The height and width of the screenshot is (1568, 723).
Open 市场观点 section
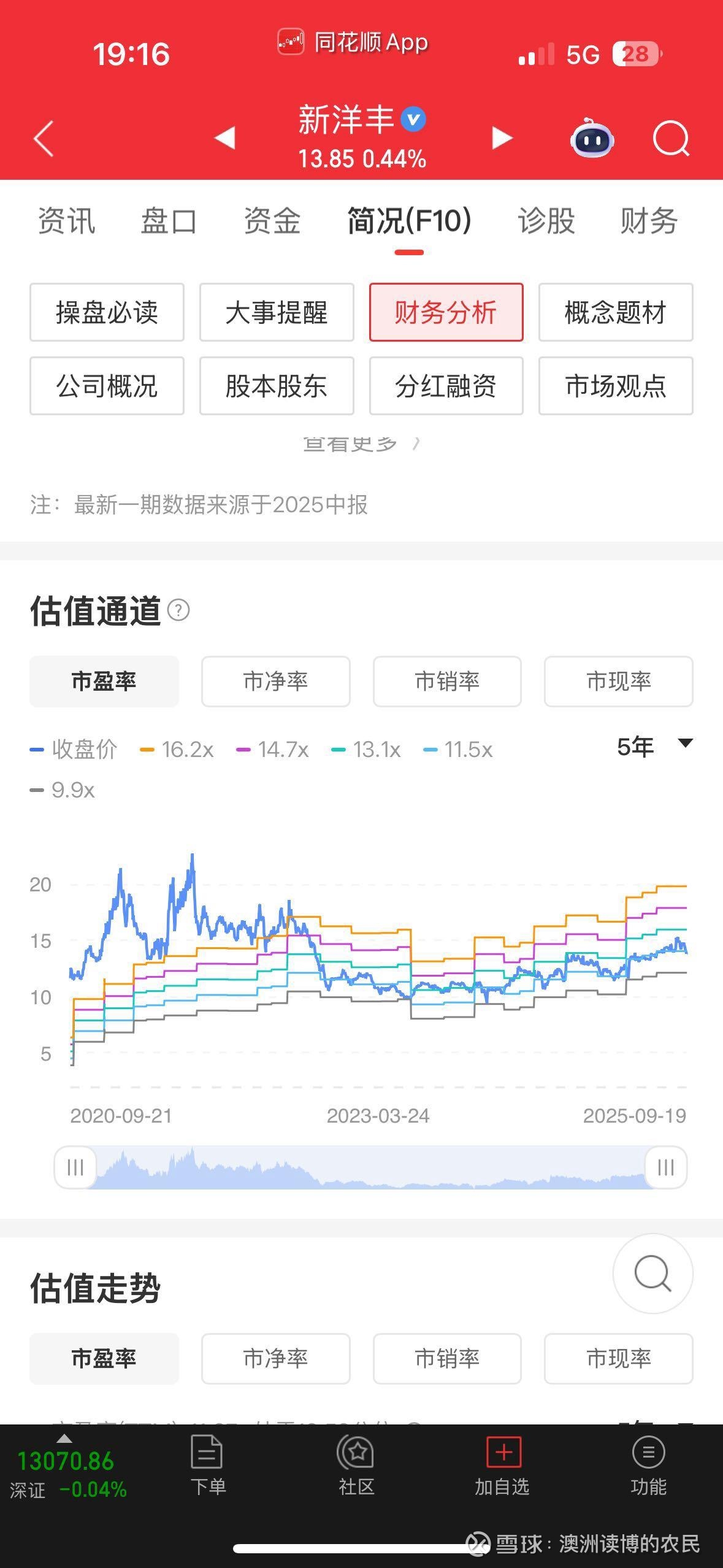click(x=616, y=386)
